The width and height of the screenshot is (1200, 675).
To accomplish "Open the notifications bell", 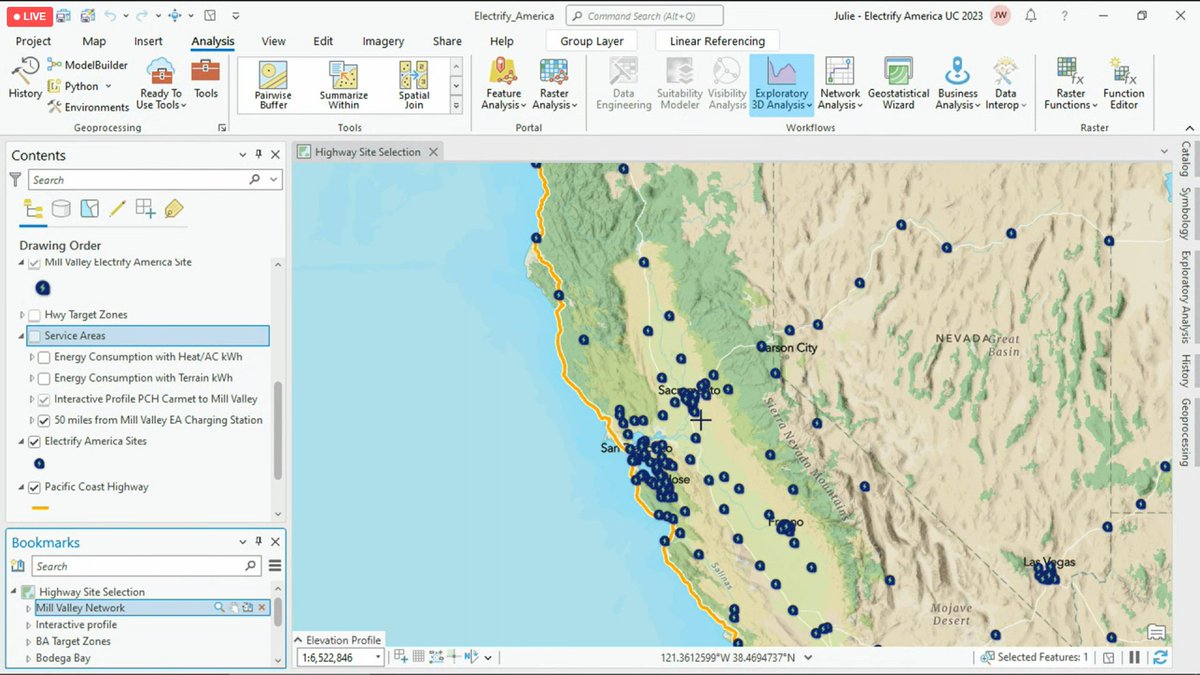I will 1031,16.
